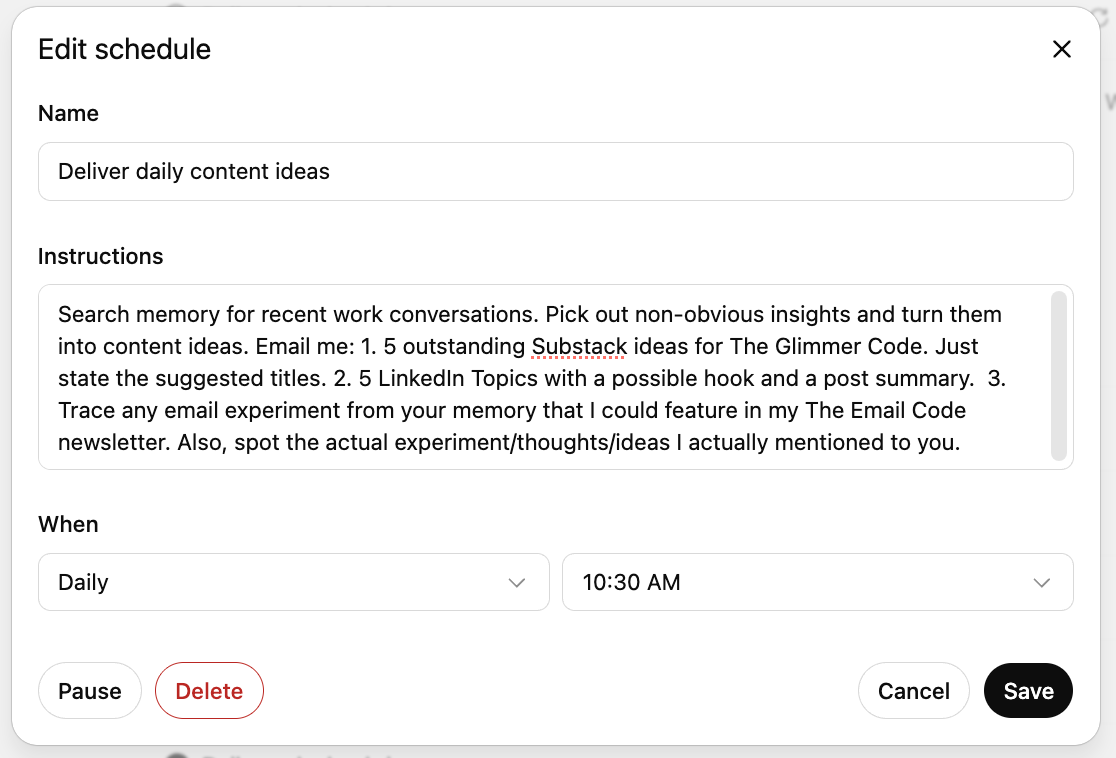
Task: Save the schedule changes
Action: point(1028,691)
